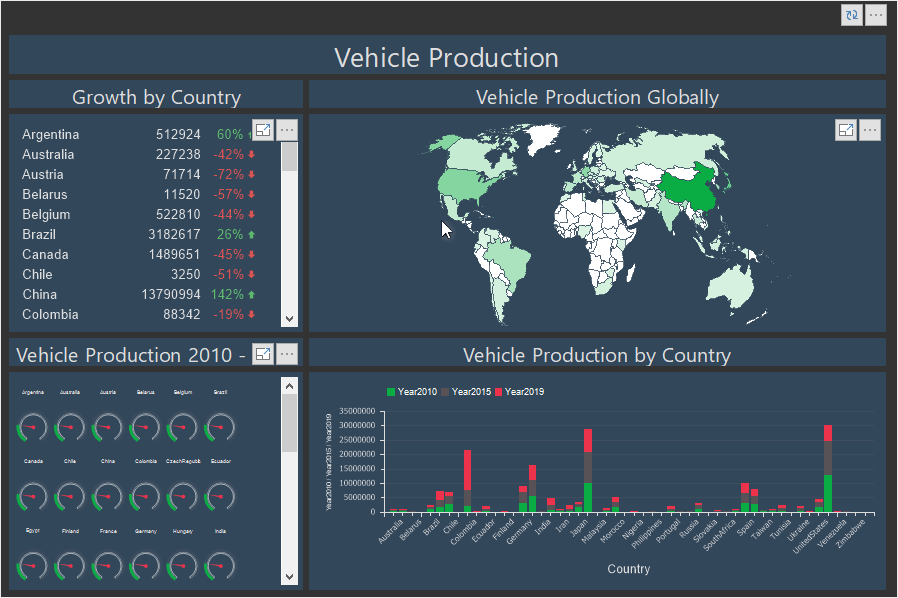Image resolution: width=898 pixels, height=598 pixels.
Task: Click the down arrow of the growth list scrollbar
Action: (x=290, y=319)
